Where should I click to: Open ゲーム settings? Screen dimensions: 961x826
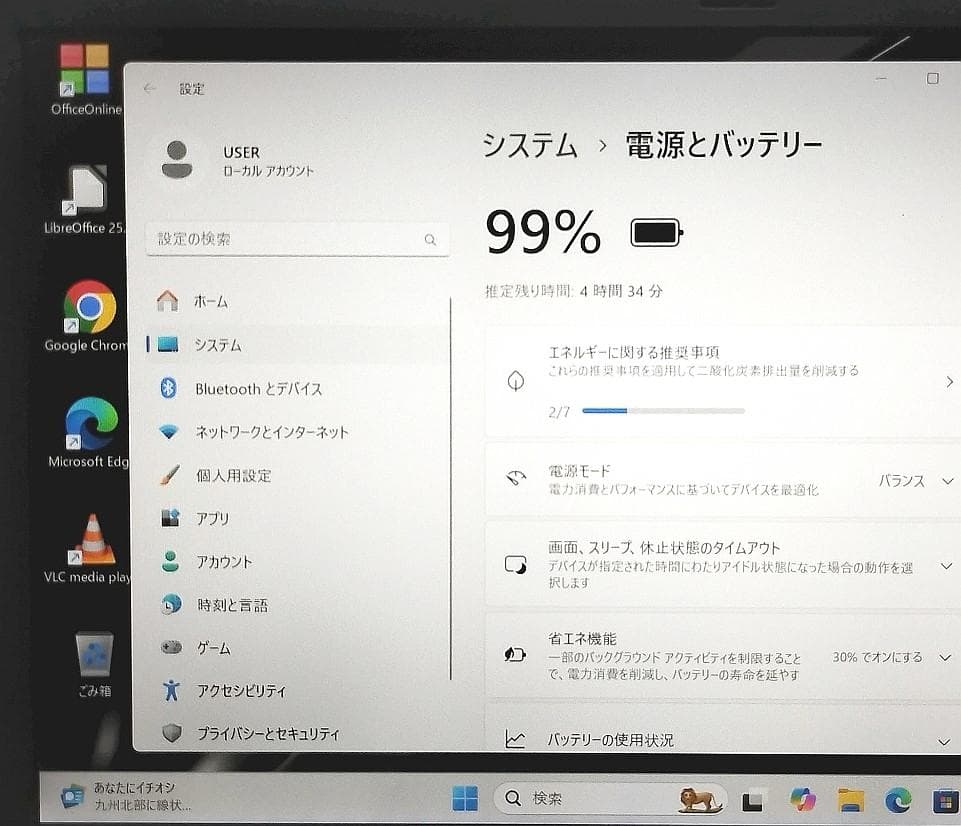(x=215, y=648)
